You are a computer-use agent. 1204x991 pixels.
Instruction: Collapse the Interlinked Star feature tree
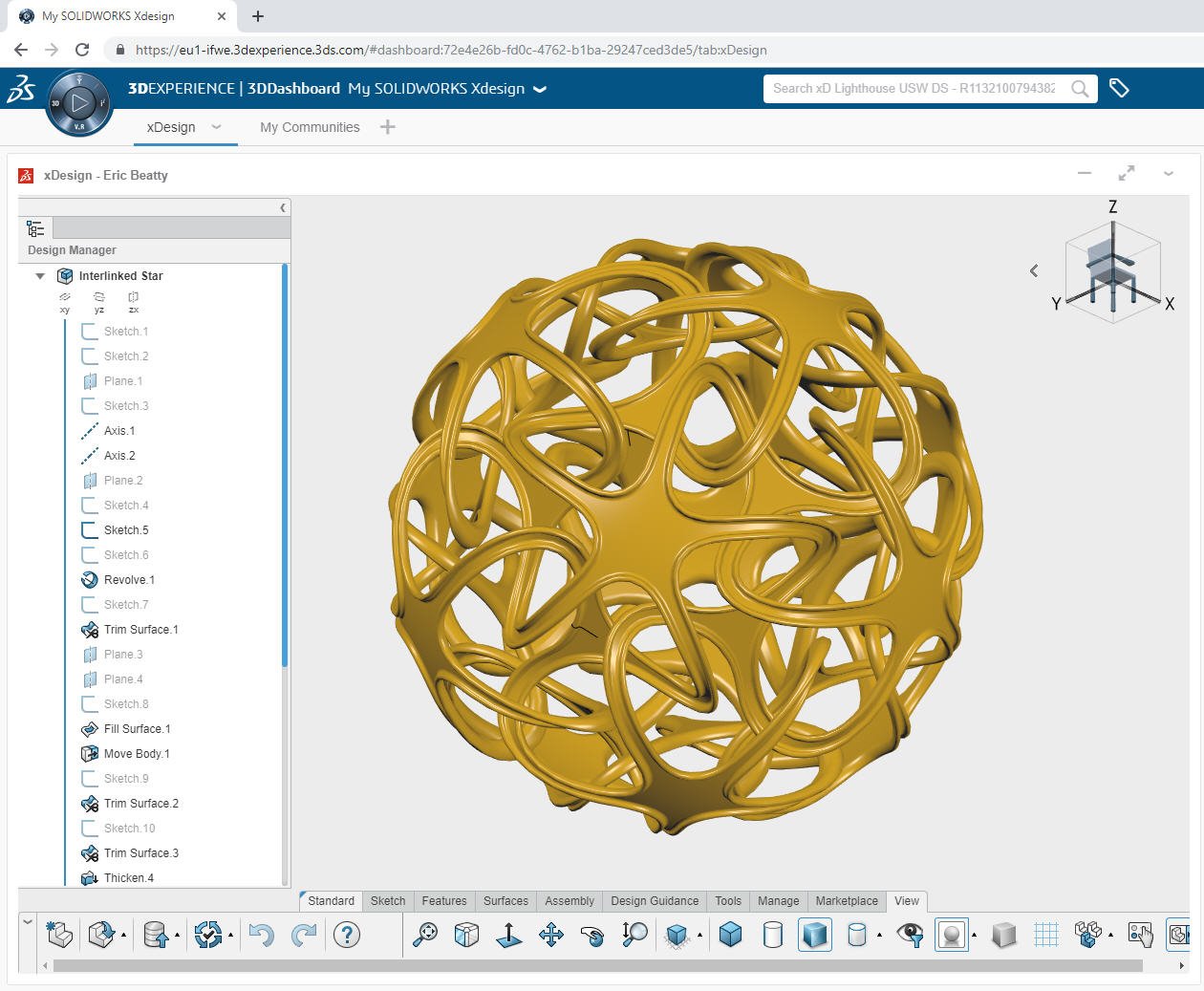coord(39,276)
